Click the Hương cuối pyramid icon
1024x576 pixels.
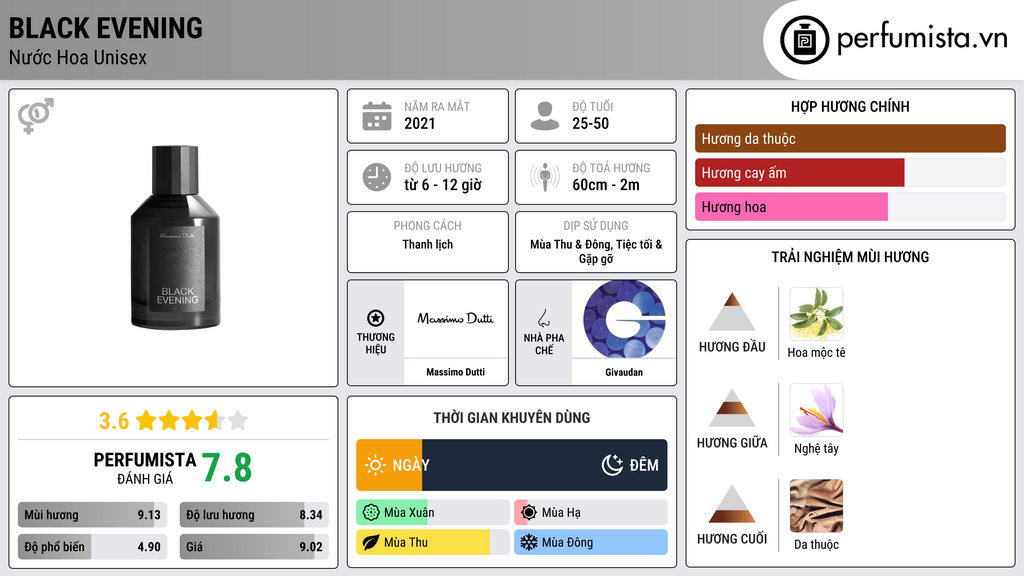732,504
